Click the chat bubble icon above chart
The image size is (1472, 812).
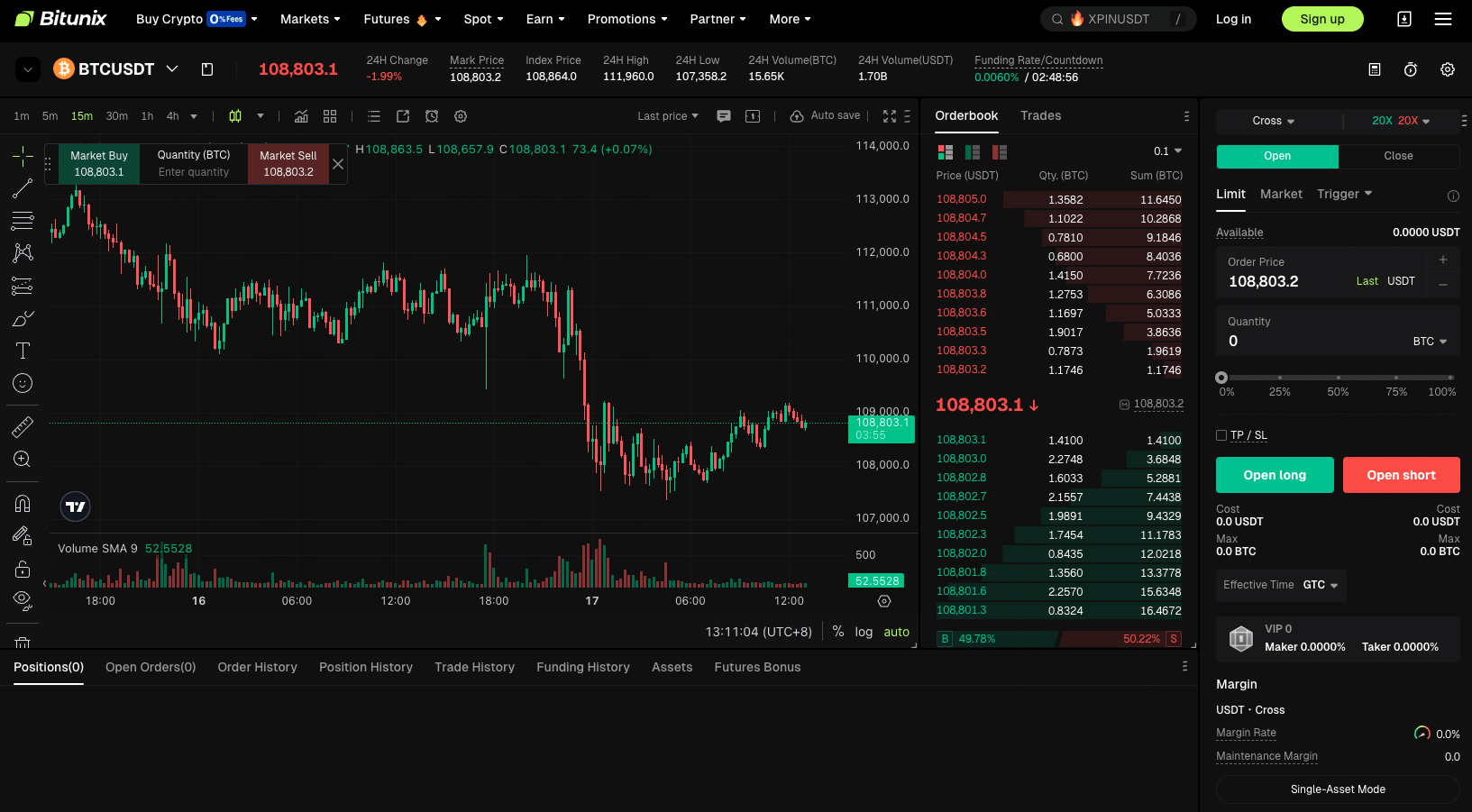click(x=723, y=116)
